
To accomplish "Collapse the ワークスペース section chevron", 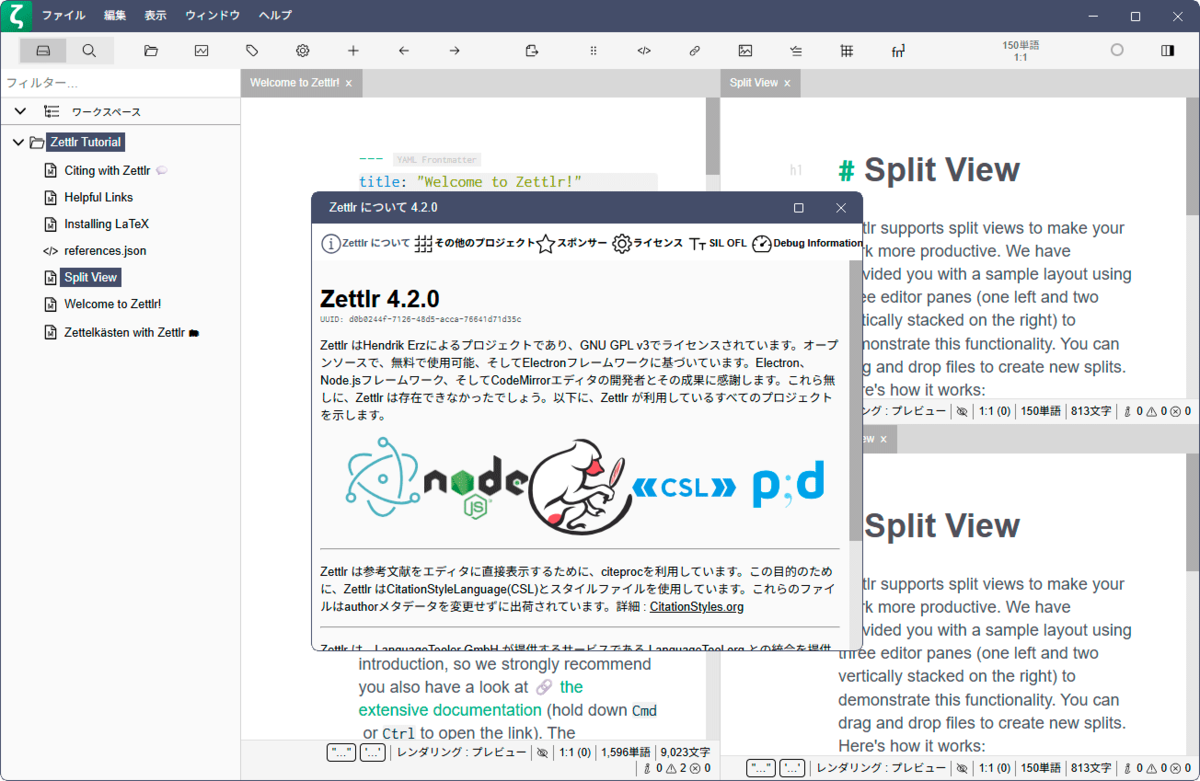I will [20, 112].
